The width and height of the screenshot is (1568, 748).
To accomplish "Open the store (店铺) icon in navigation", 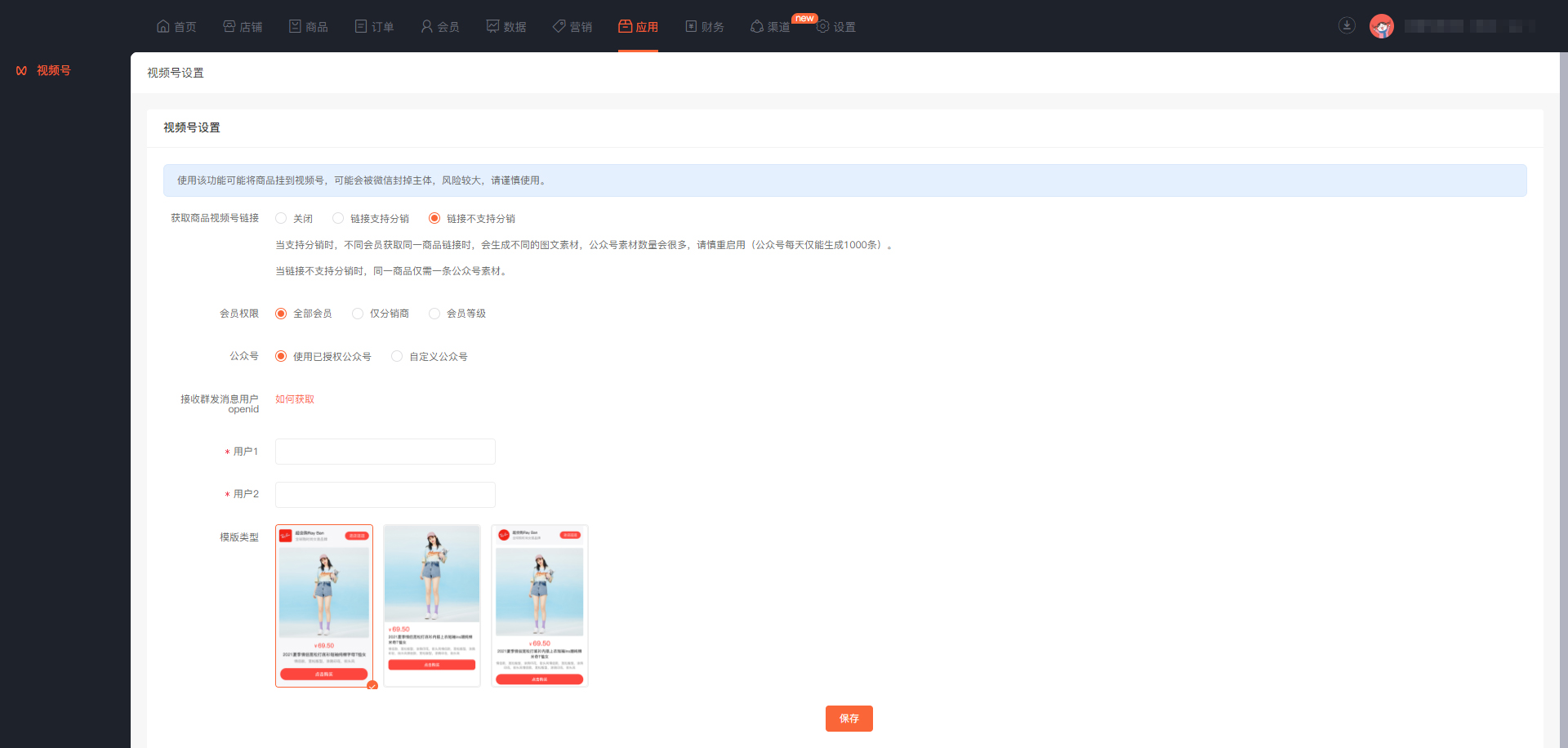I will pyautogui.click(x=229, y=26).
